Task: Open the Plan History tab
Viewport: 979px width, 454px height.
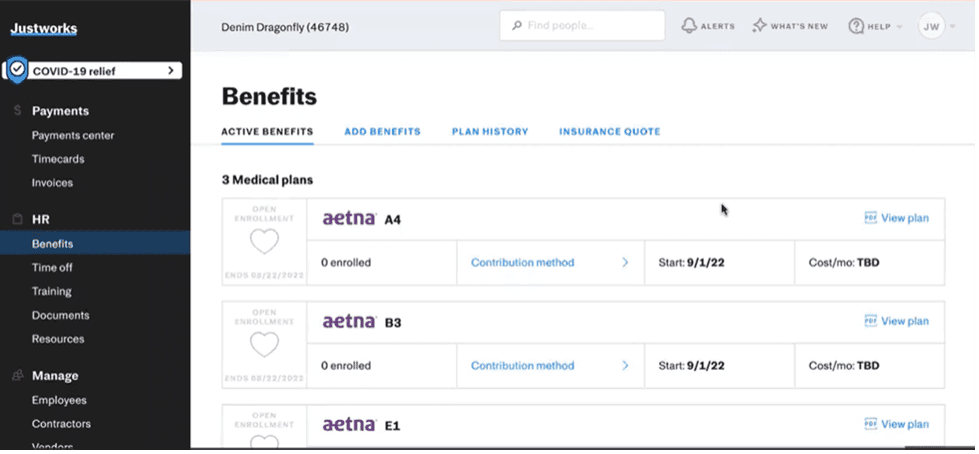Action: (490, 131)
